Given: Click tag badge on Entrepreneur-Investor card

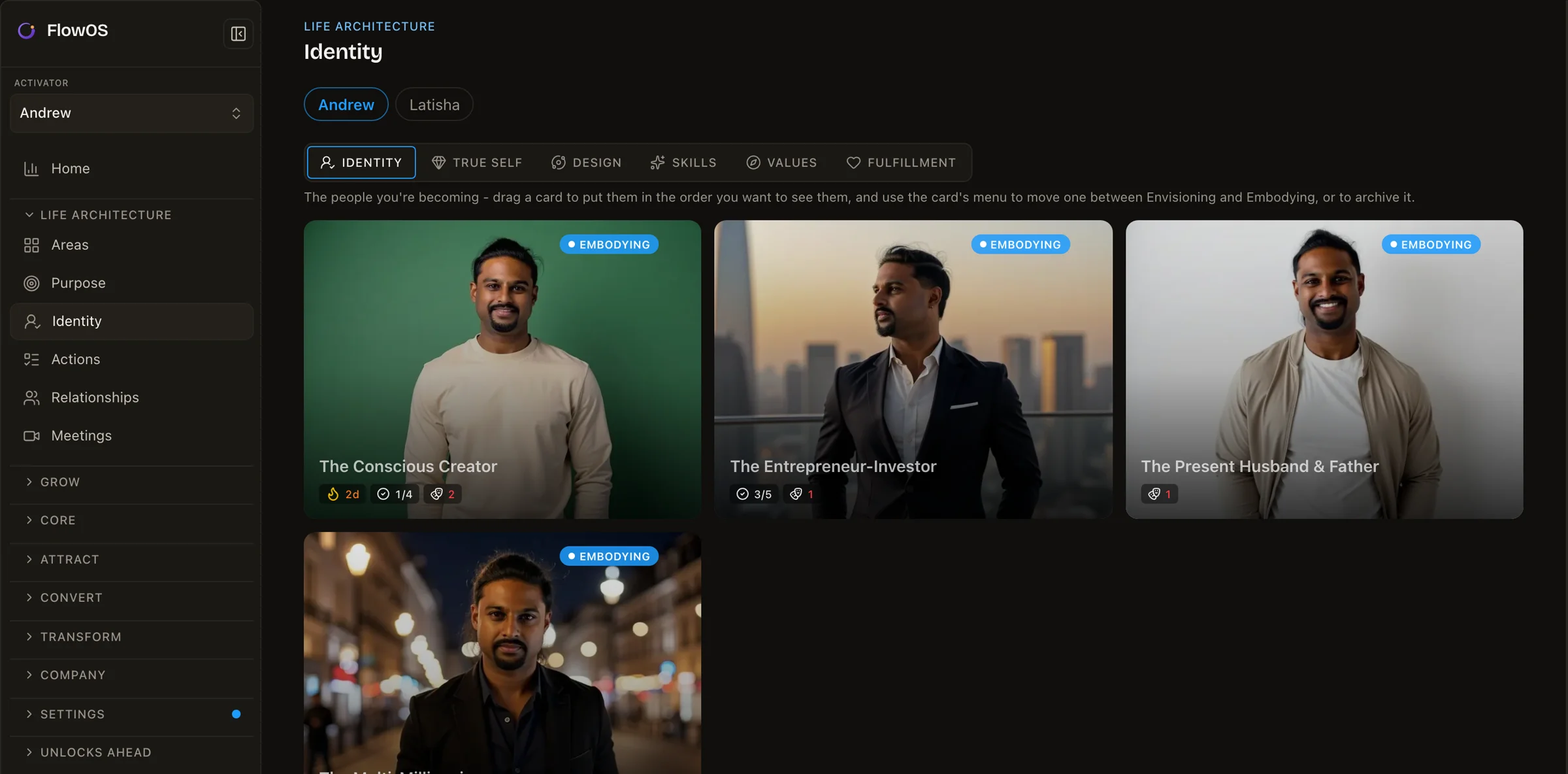Looking at the screenshot, I should 802,494.
